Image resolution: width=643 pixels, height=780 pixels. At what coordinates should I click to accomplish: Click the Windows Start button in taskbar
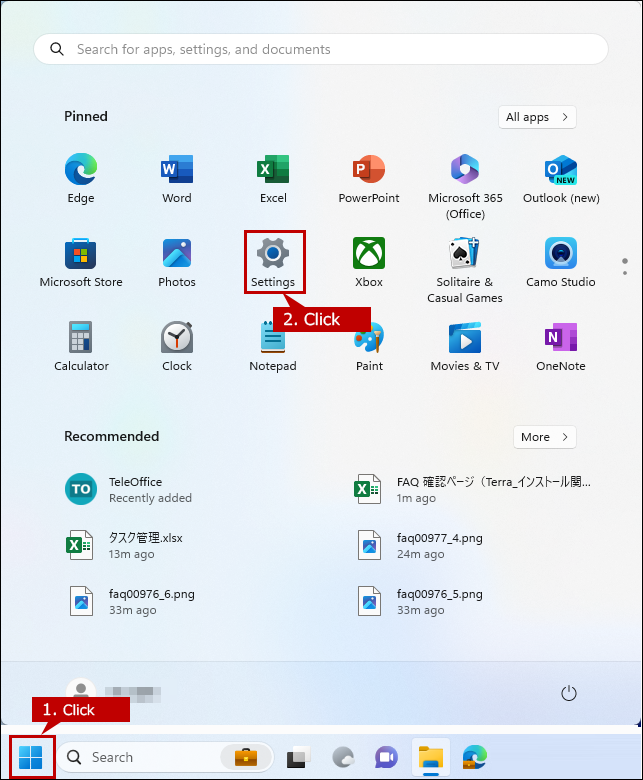coord(30,757)
